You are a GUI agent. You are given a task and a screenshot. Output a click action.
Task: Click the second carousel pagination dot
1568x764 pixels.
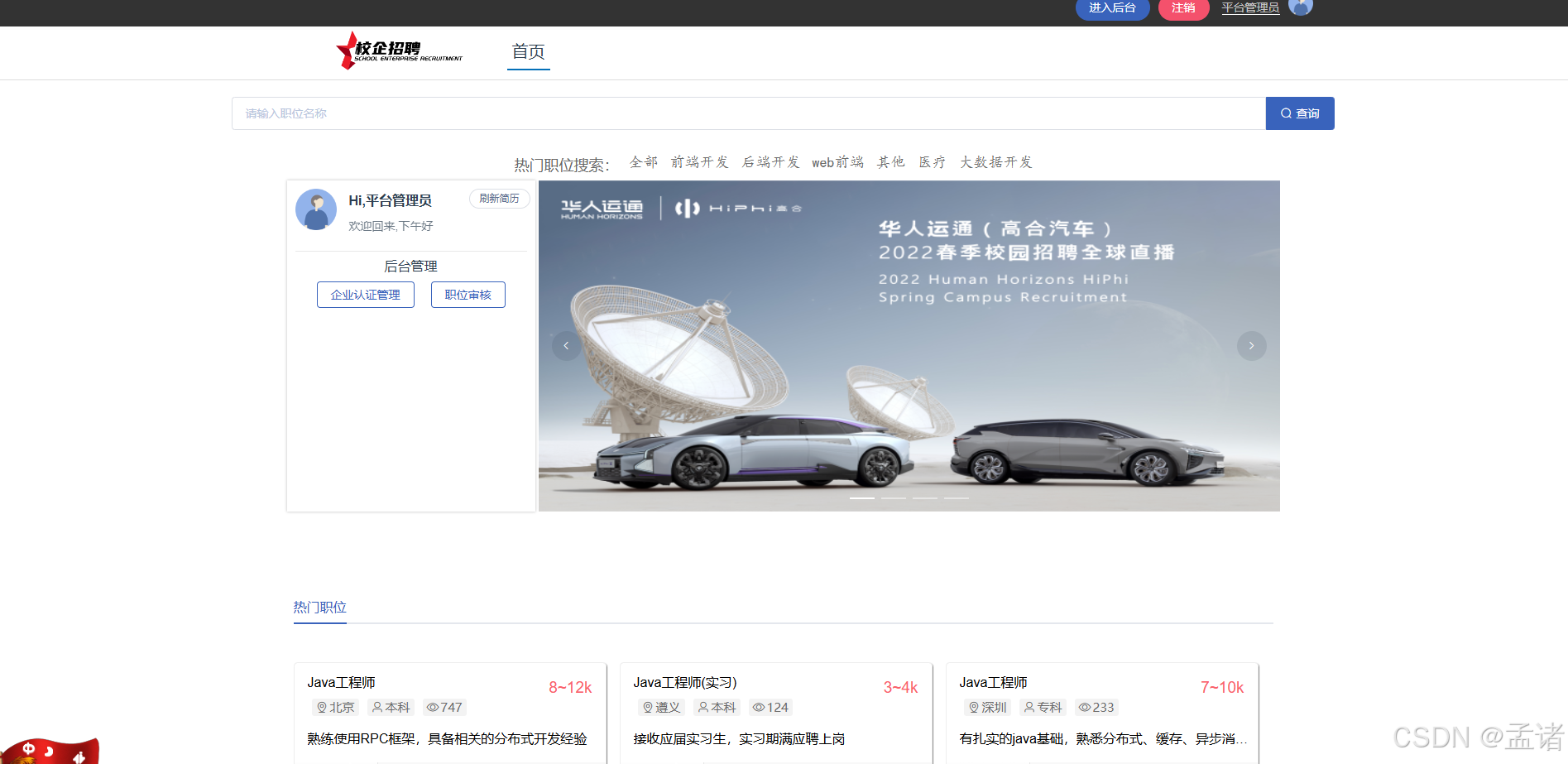click(x=893, y=498)
